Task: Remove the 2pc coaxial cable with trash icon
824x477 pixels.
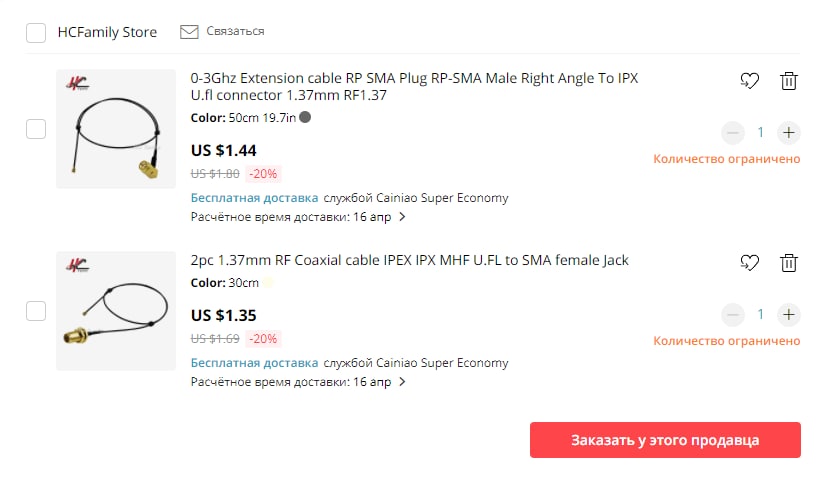Action: pos(788,263)
